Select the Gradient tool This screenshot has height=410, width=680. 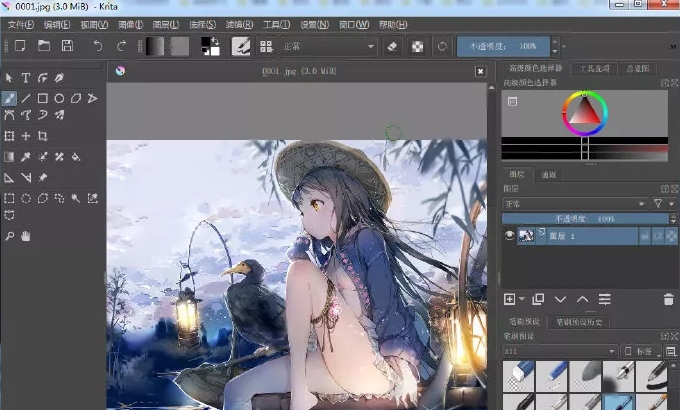[9, 157]
